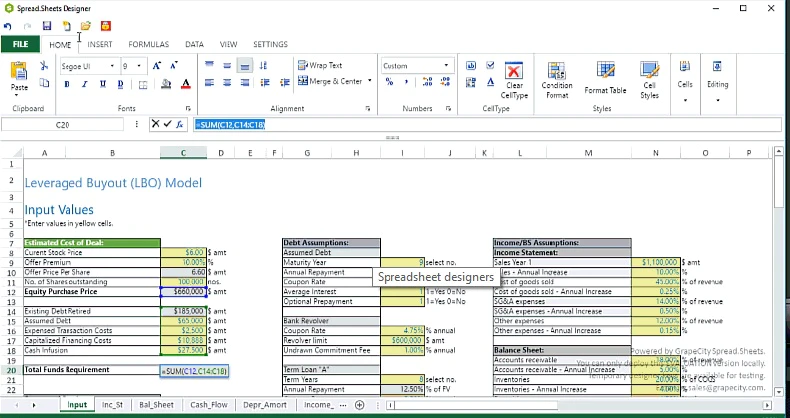Expand the Segoe UI font name dropdown
The width and height of the screenshot is (790, 418).
point(112,66)
